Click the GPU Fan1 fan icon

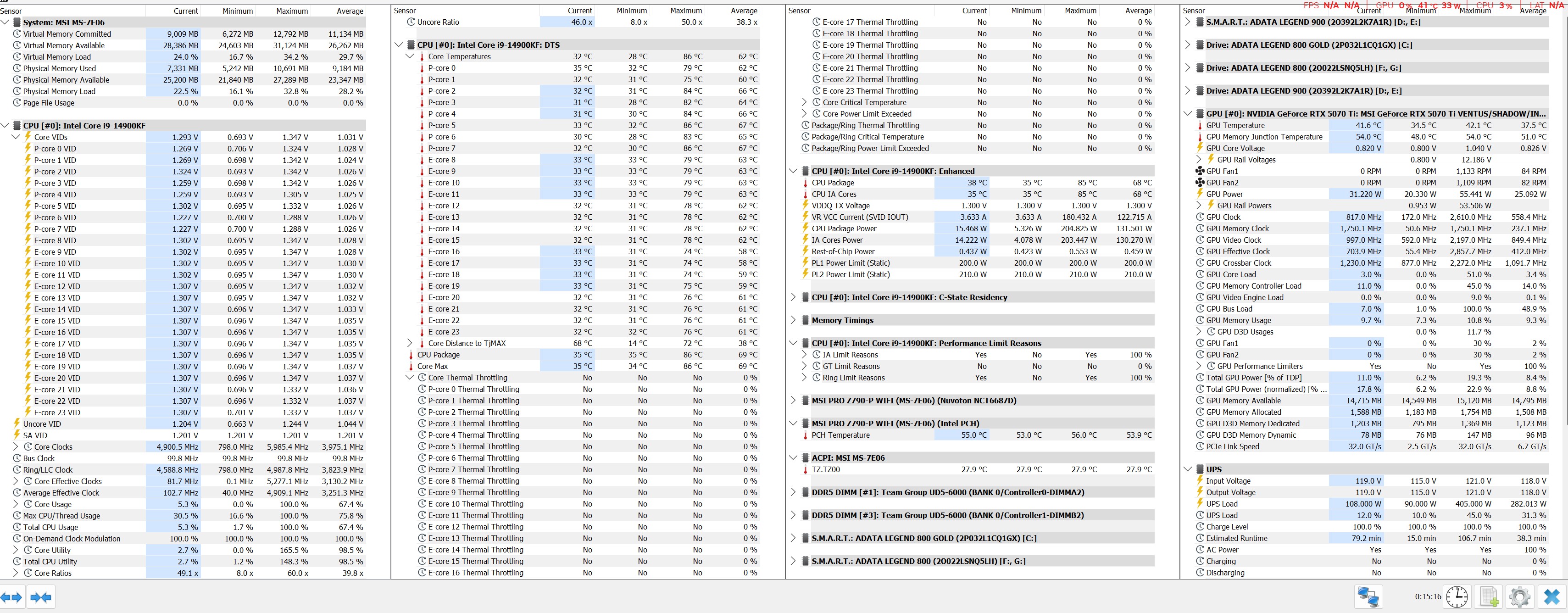[1200, 171]
